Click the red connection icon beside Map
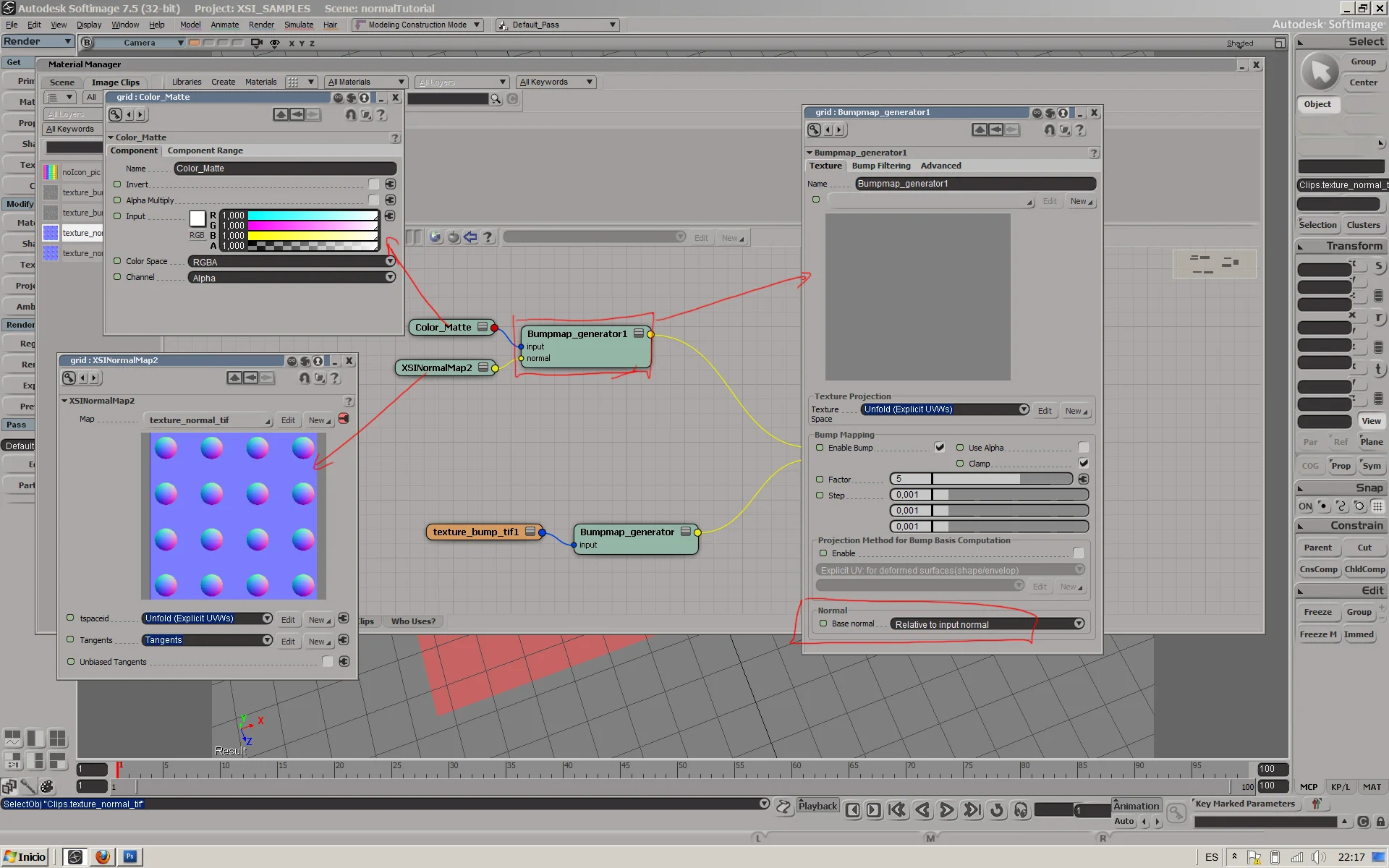 (x=344, y=419)
